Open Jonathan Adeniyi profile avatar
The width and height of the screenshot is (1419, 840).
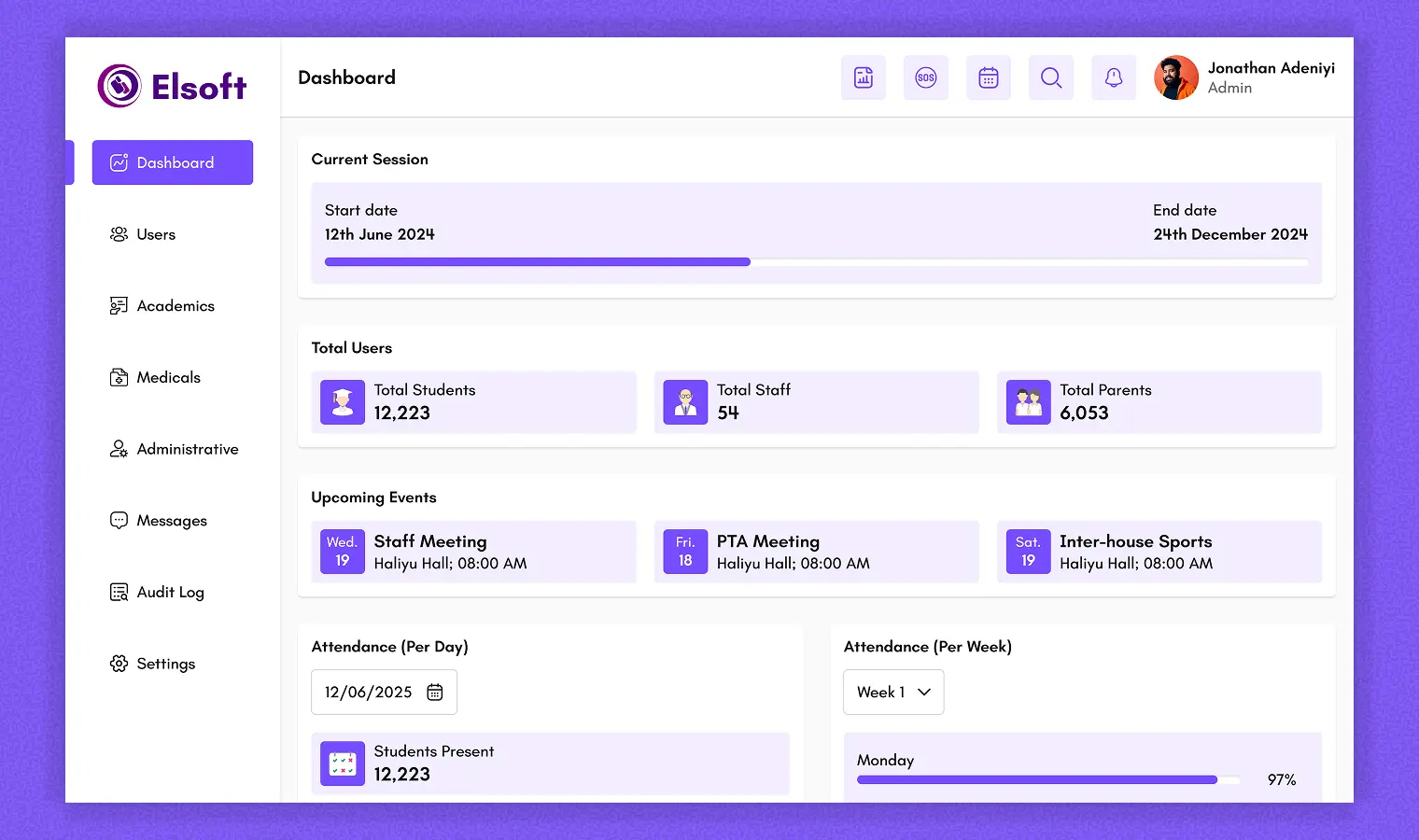pos(1176,77)
